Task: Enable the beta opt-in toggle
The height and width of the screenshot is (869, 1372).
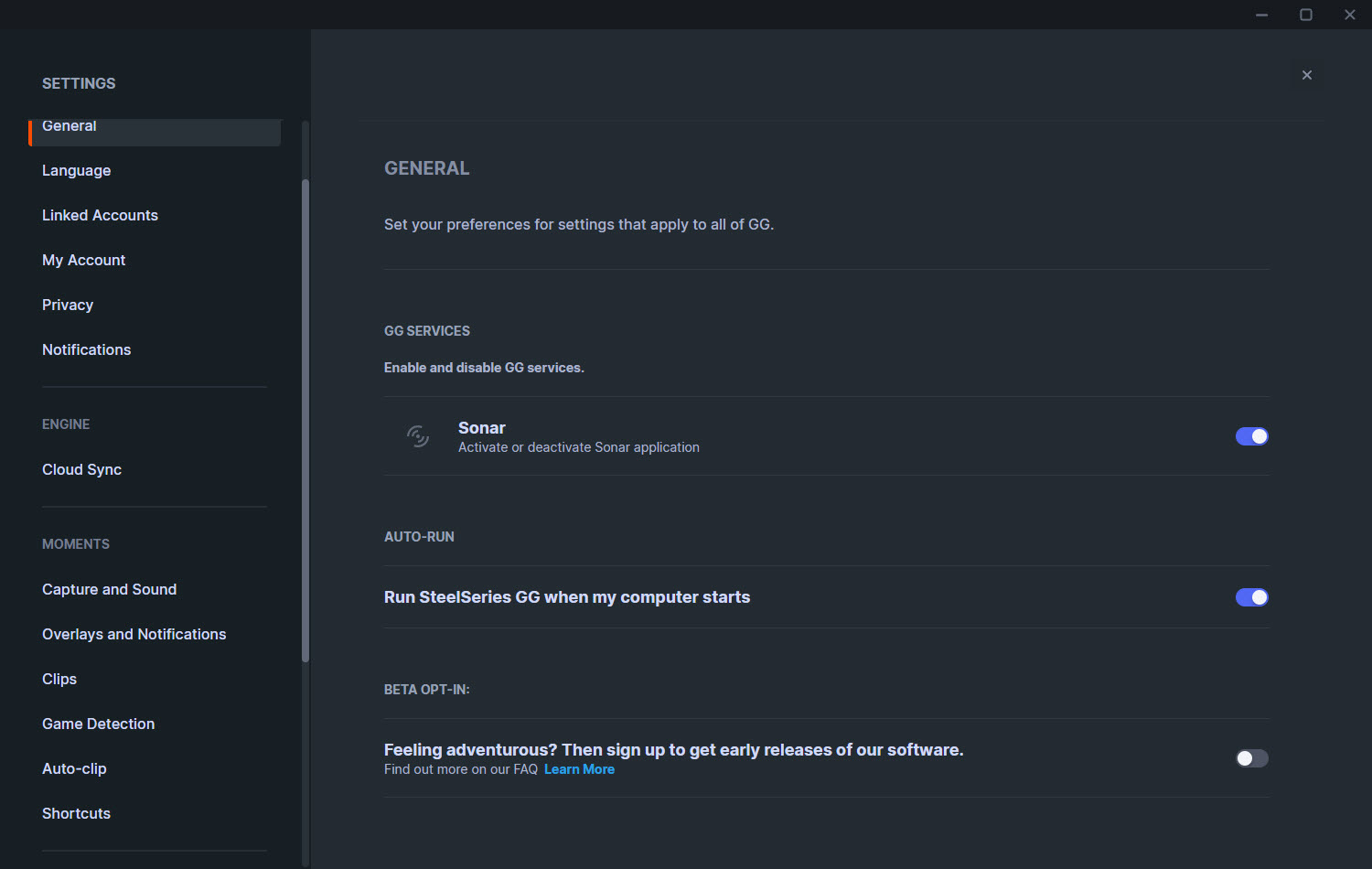Action: (x=1251, y=758)
